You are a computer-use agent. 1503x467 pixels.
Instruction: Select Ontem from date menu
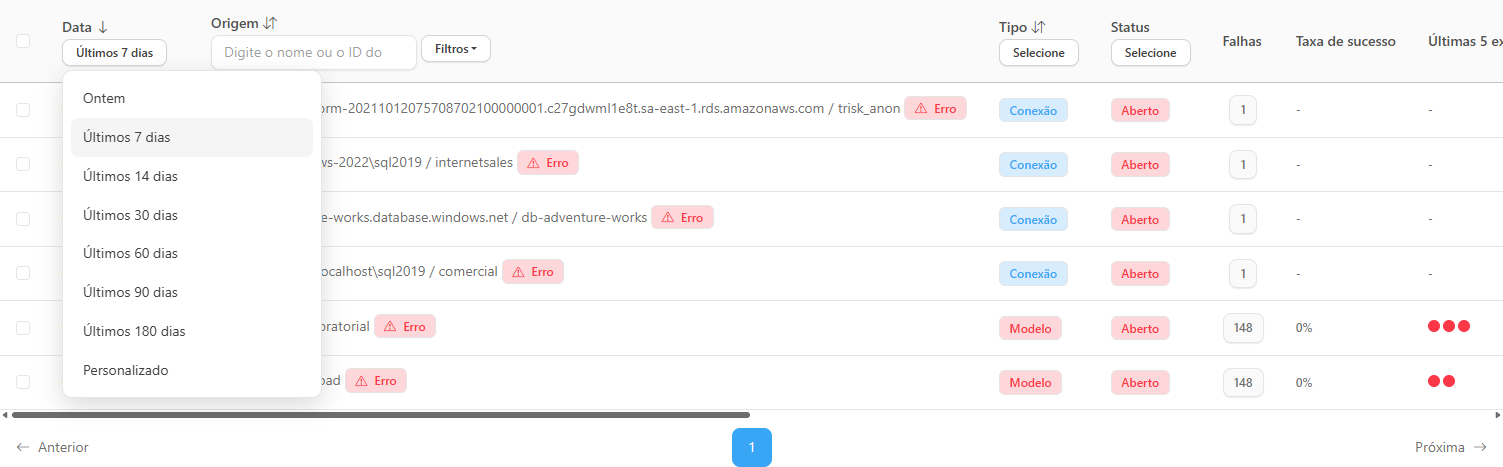point(192,98)
